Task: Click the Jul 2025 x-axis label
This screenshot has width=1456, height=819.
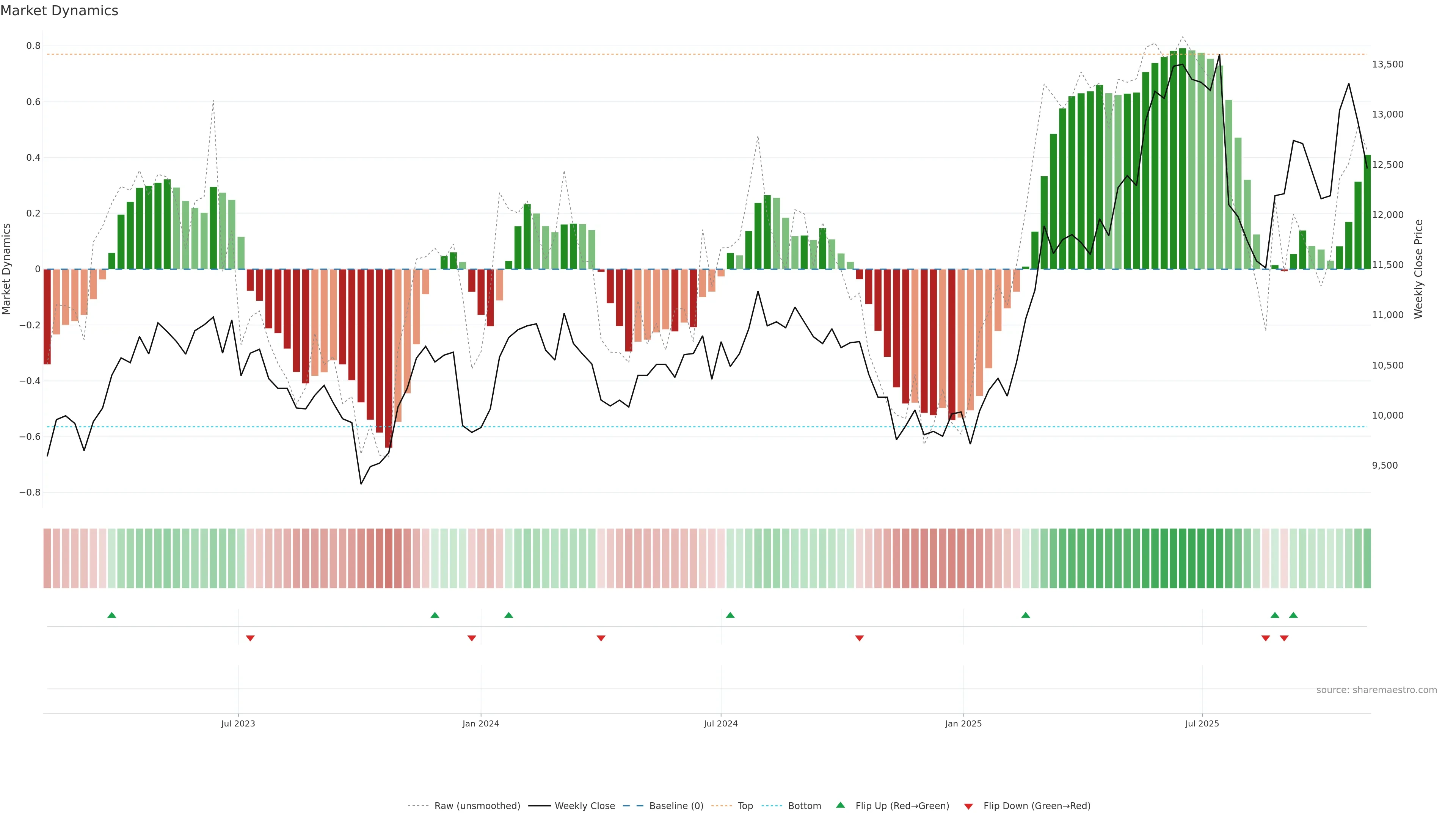Action: coord(1202,723)
